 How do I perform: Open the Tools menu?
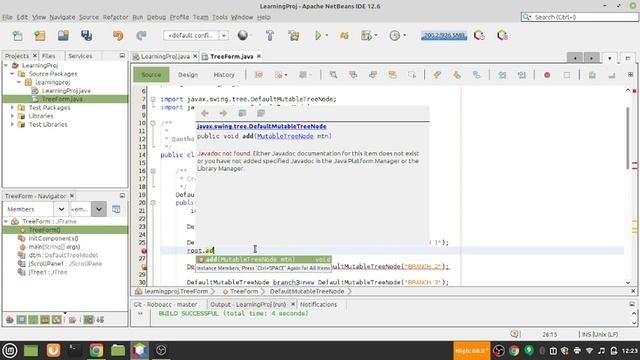[220, 17]
